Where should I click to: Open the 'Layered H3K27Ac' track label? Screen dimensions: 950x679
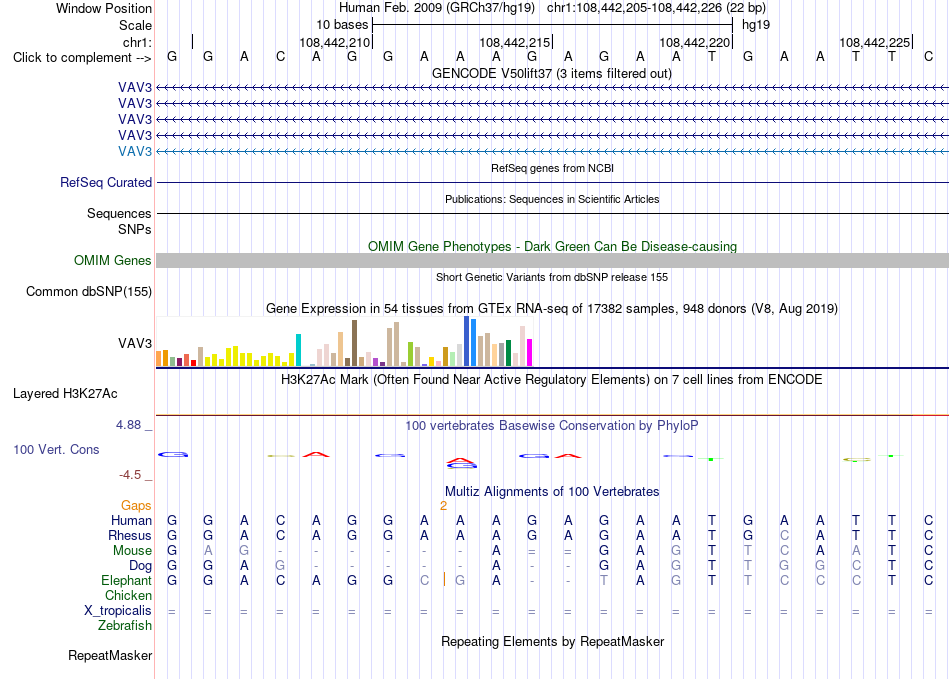(x=65, y=394)
